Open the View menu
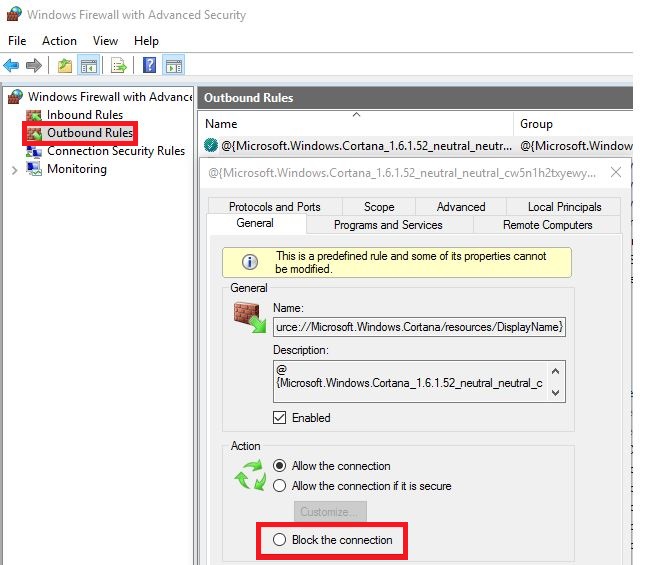The height and width of the screenshot is (565, 670). click(105, 41)
